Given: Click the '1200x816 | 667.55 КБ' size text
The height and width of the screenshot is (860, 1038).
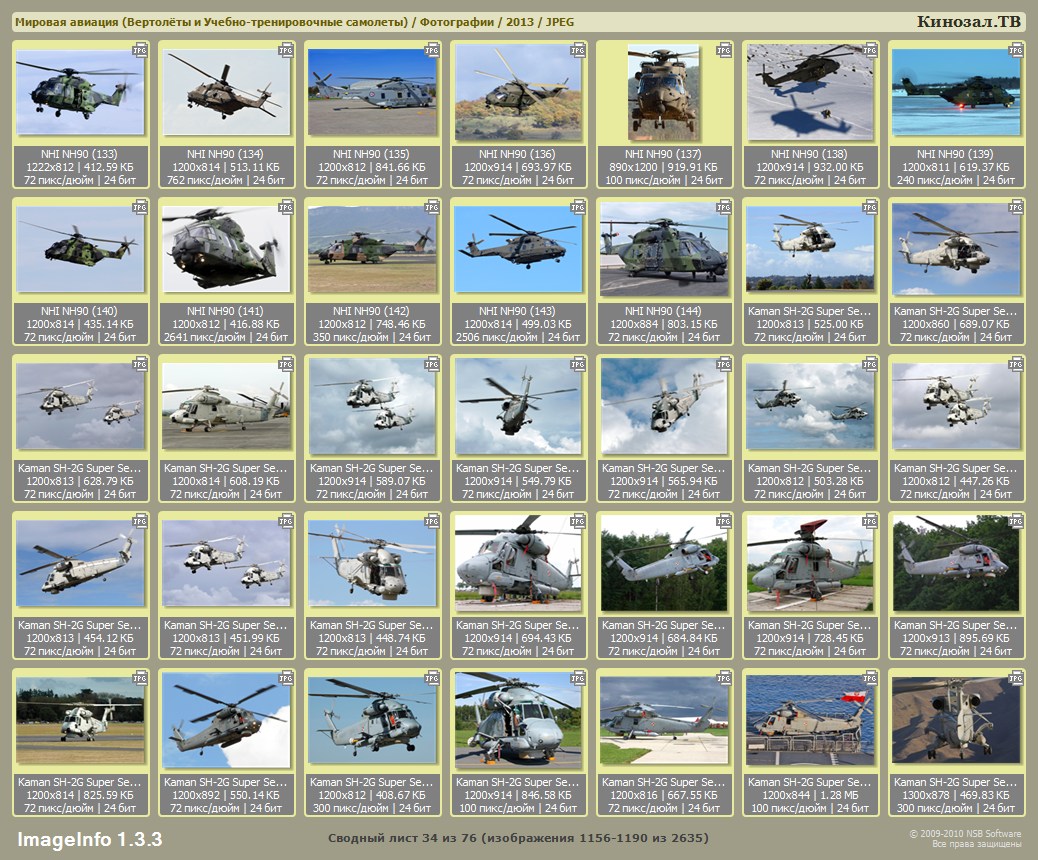Looking at the screenshot, I should point(664,795).
